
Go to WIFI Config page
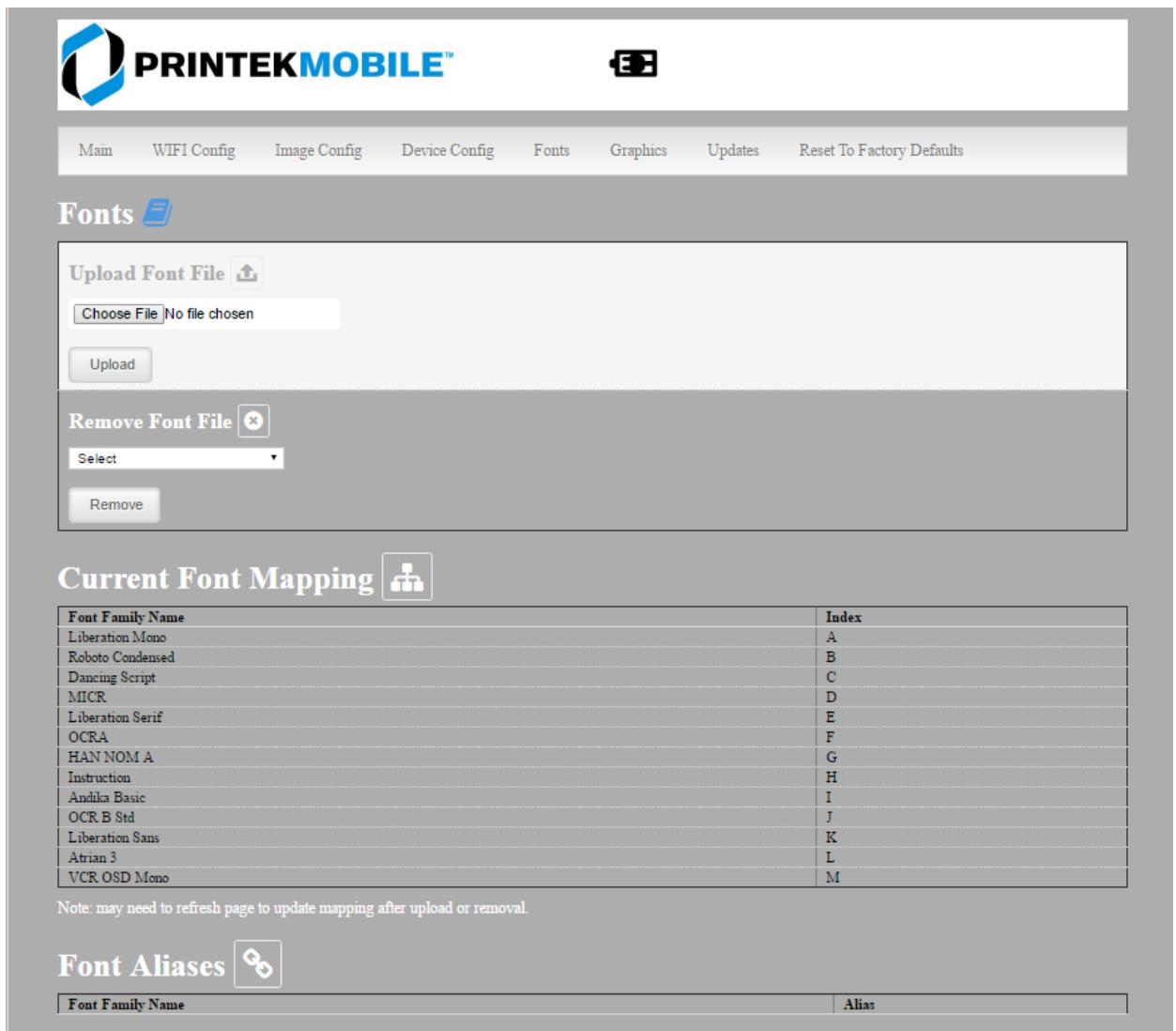coord(193,150)
